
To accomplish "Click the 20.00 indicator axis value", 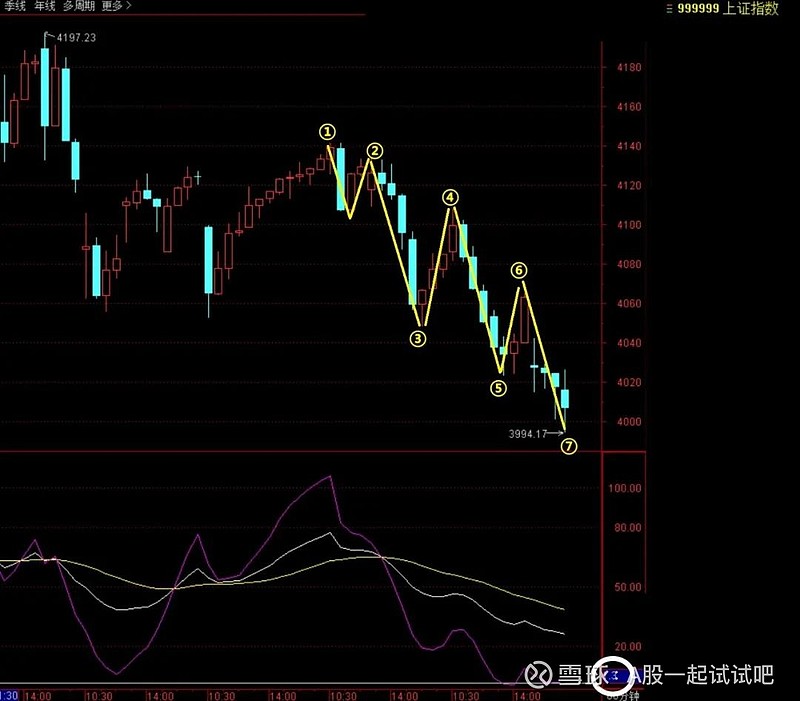I will click(628, 646).
